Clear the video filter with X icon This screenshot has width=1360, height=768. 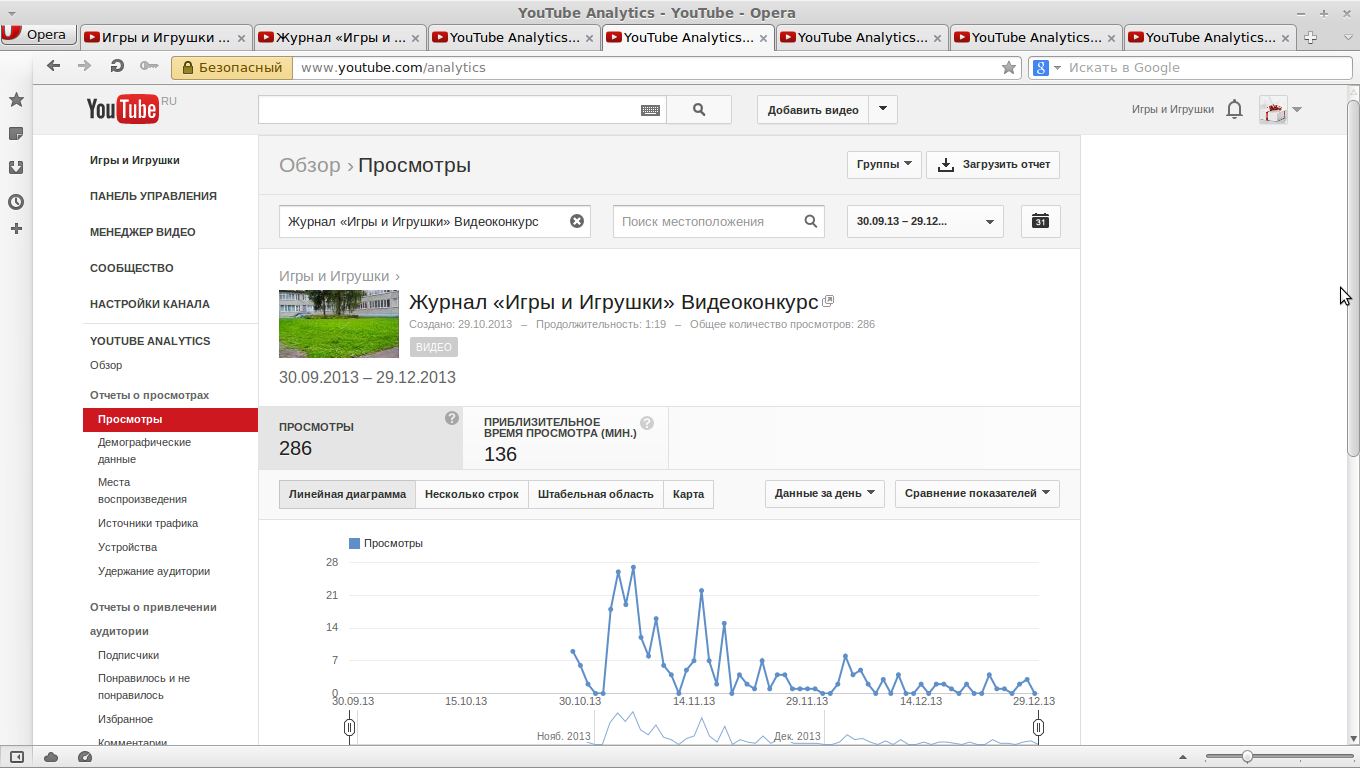click(x=577, y=221)
